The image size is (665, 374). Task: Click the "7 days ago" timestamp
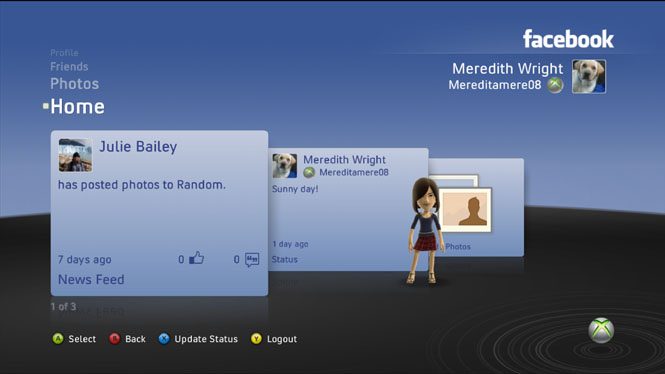coord(85,259)
